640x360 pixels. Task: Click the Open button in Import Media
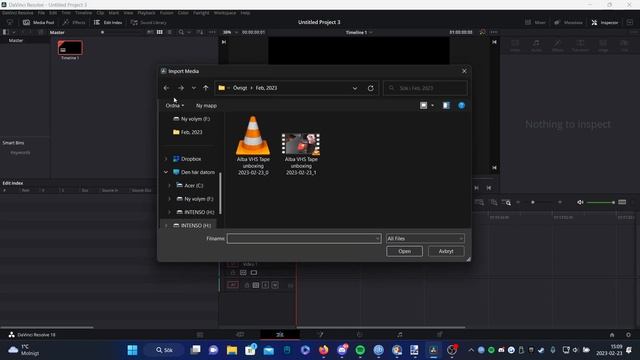point(404,251)
